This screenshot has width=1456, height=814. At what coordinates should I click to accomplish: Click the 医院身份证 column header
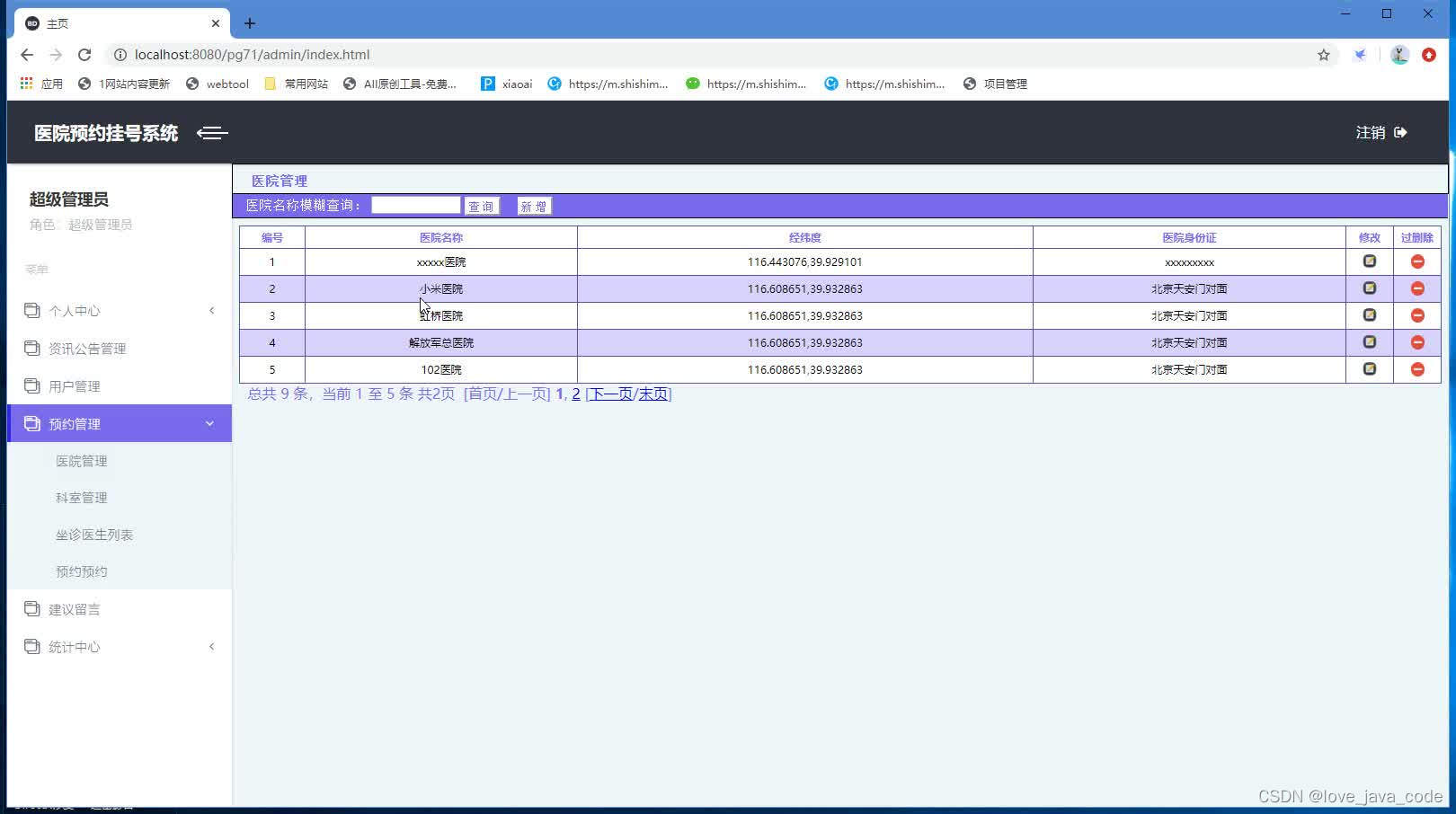click(1189, 237)
